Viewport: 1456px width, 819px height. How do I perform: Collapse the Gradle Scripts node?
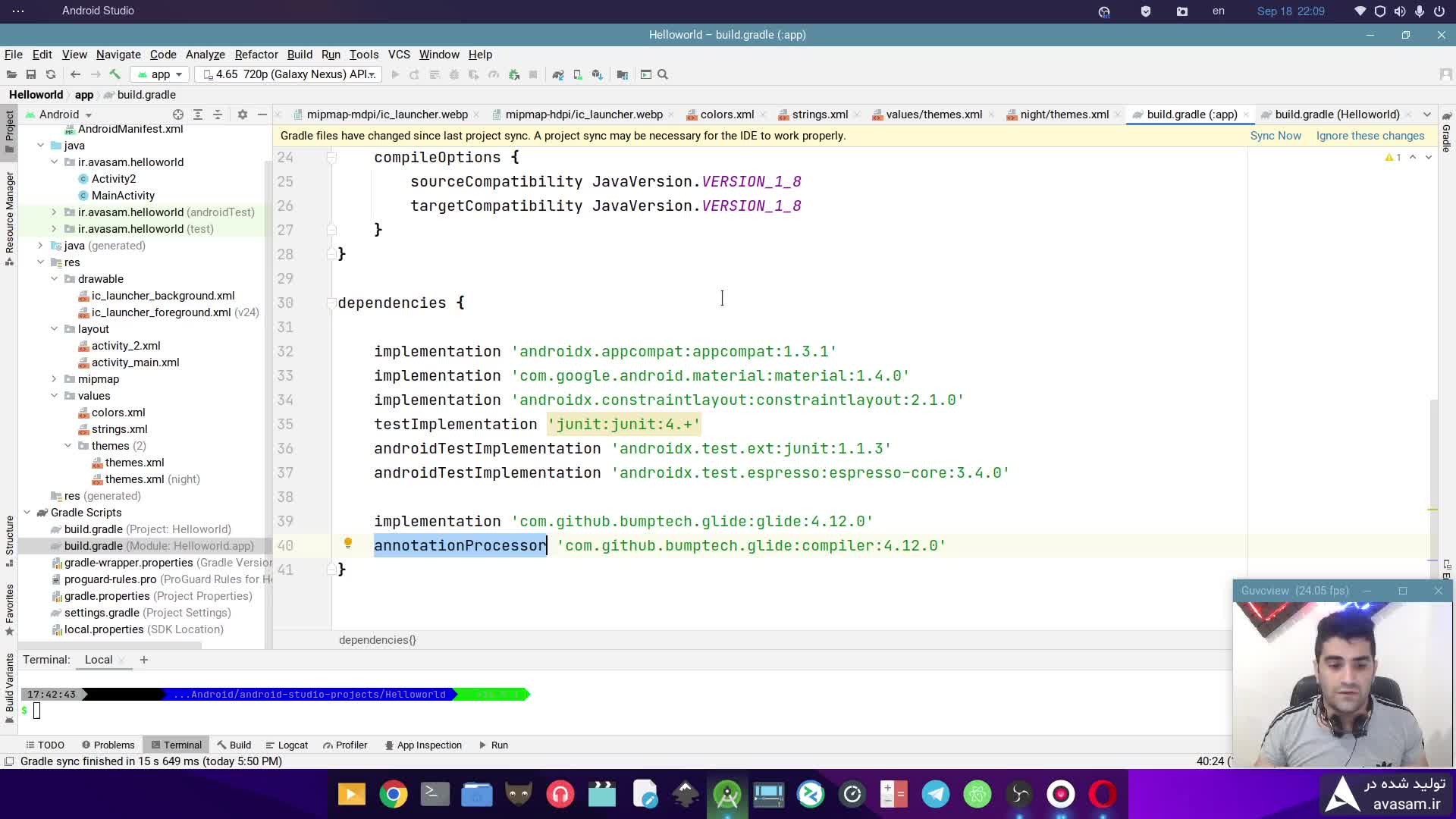pyautogui.click(x=27, y=513)
